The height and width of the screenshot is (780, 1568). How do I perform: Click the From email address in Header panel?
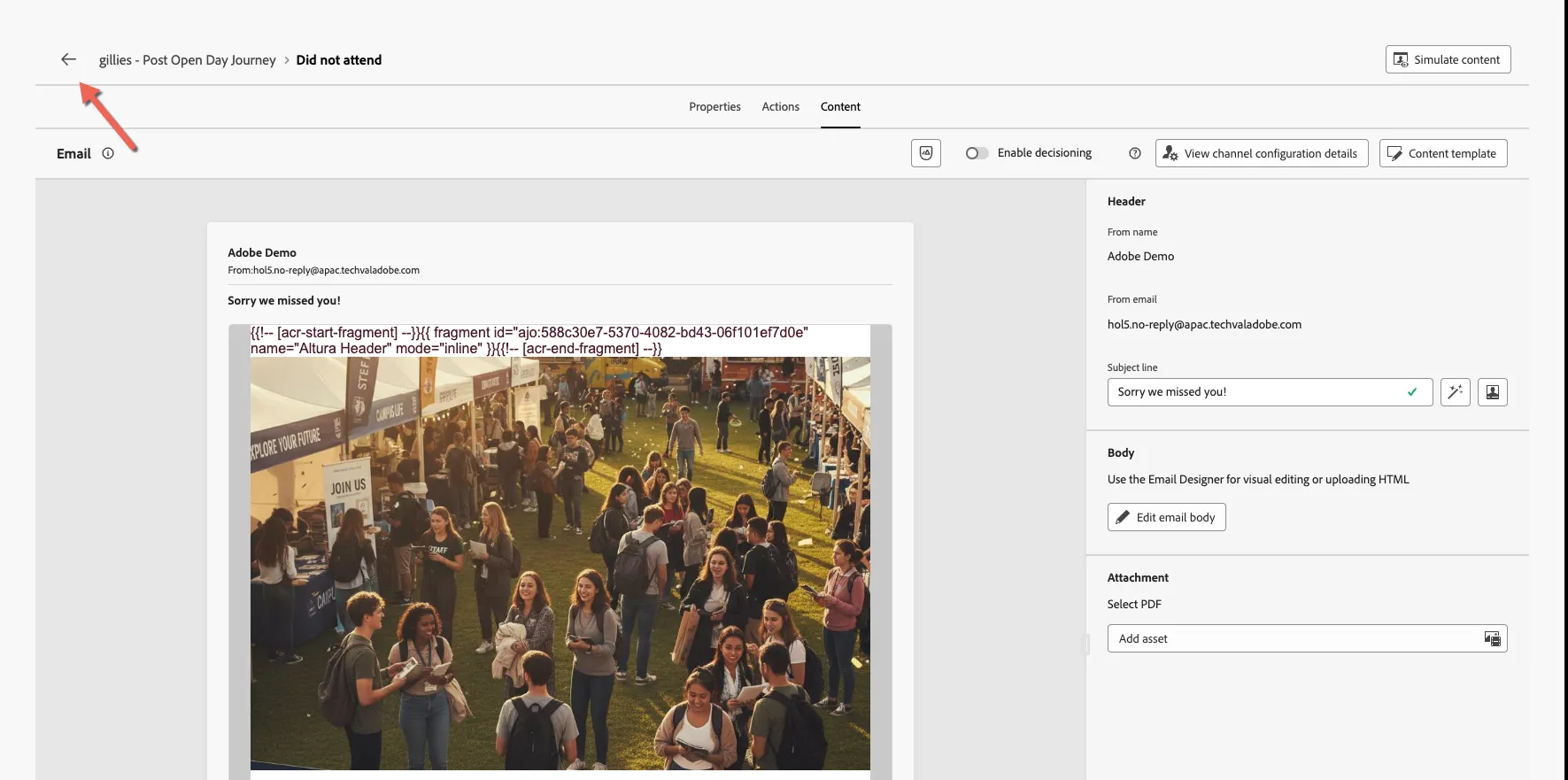(1204, 325)
